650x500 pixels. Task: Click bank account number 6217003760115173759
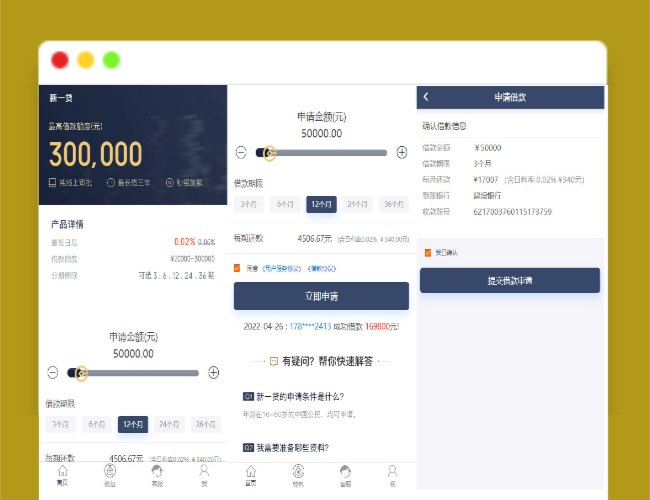[512, 212]
